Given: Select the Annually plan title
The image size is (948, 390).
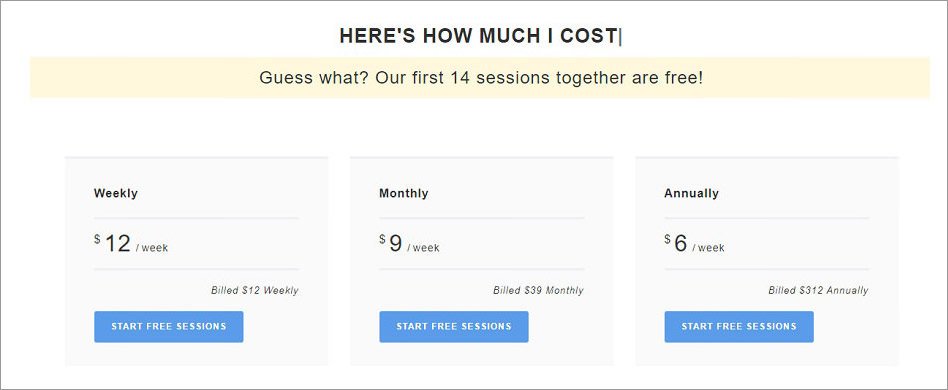Looking at the screenshot, I should click(691, 193).
